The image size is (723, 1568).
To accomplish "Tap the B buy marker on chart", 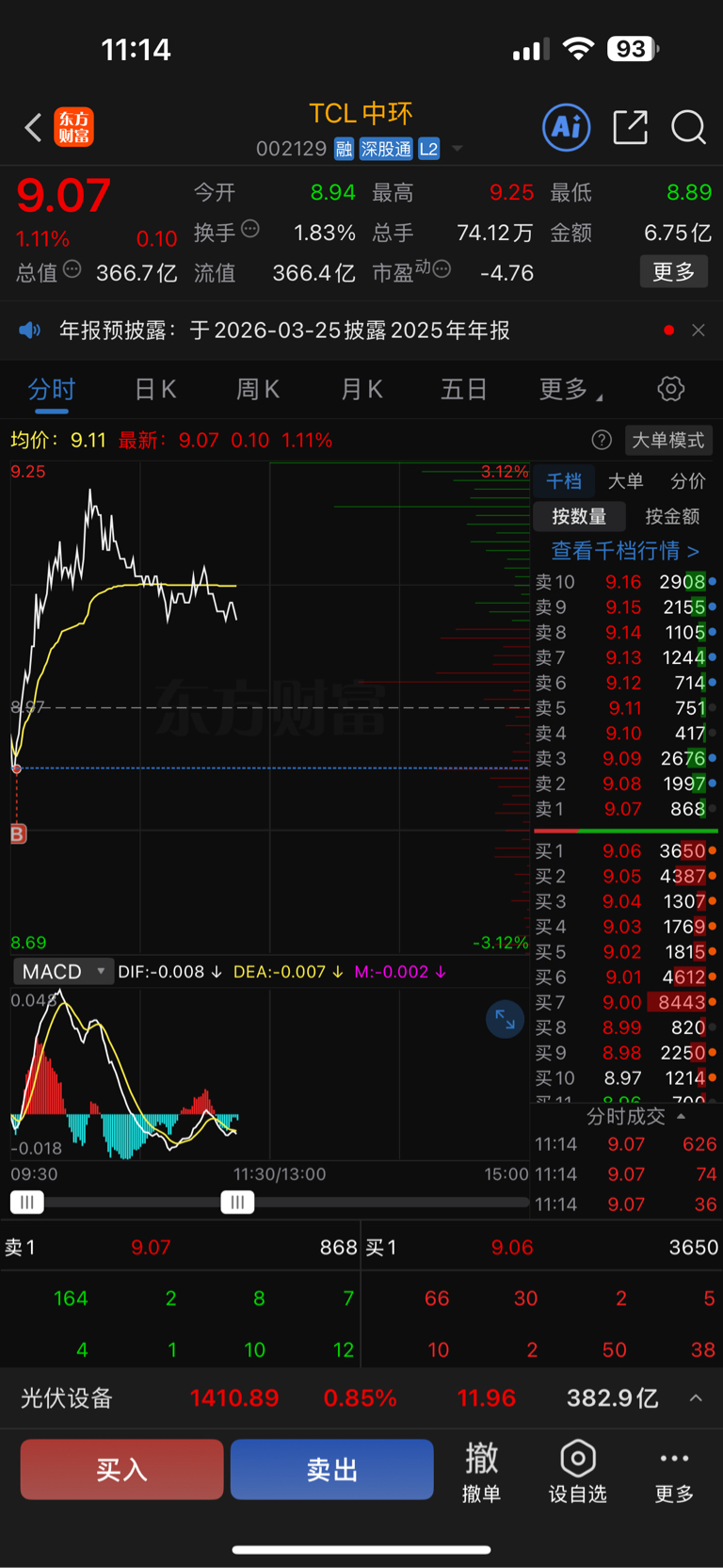I will (x=18, y=833).
